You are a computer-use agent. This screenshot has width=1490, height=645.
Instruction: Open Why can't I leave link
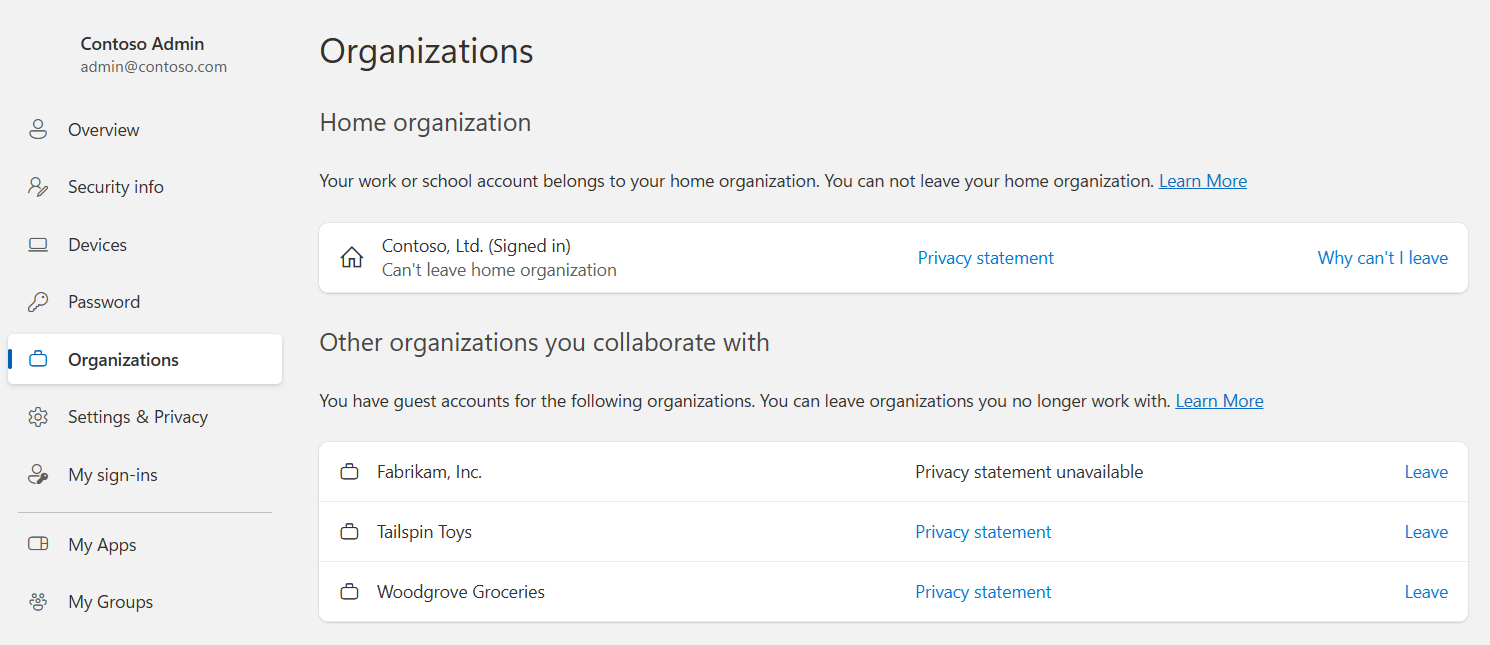click(x=1382, y=257)
